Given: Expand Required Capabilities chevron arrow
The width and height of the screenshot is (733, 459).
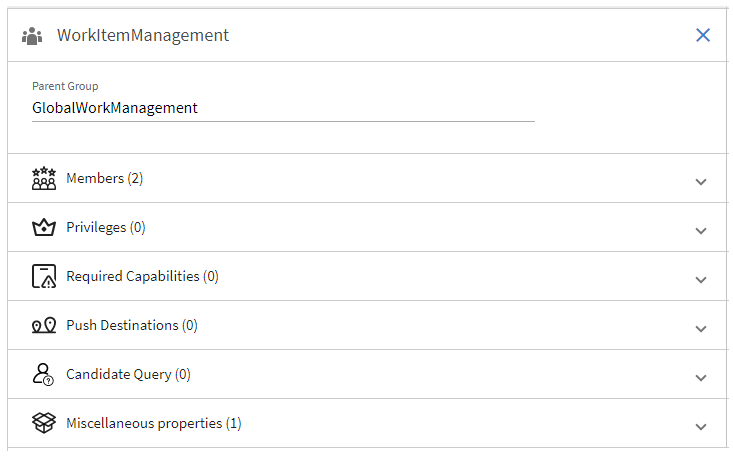Looking at the screenshot, I should point(701,280).
